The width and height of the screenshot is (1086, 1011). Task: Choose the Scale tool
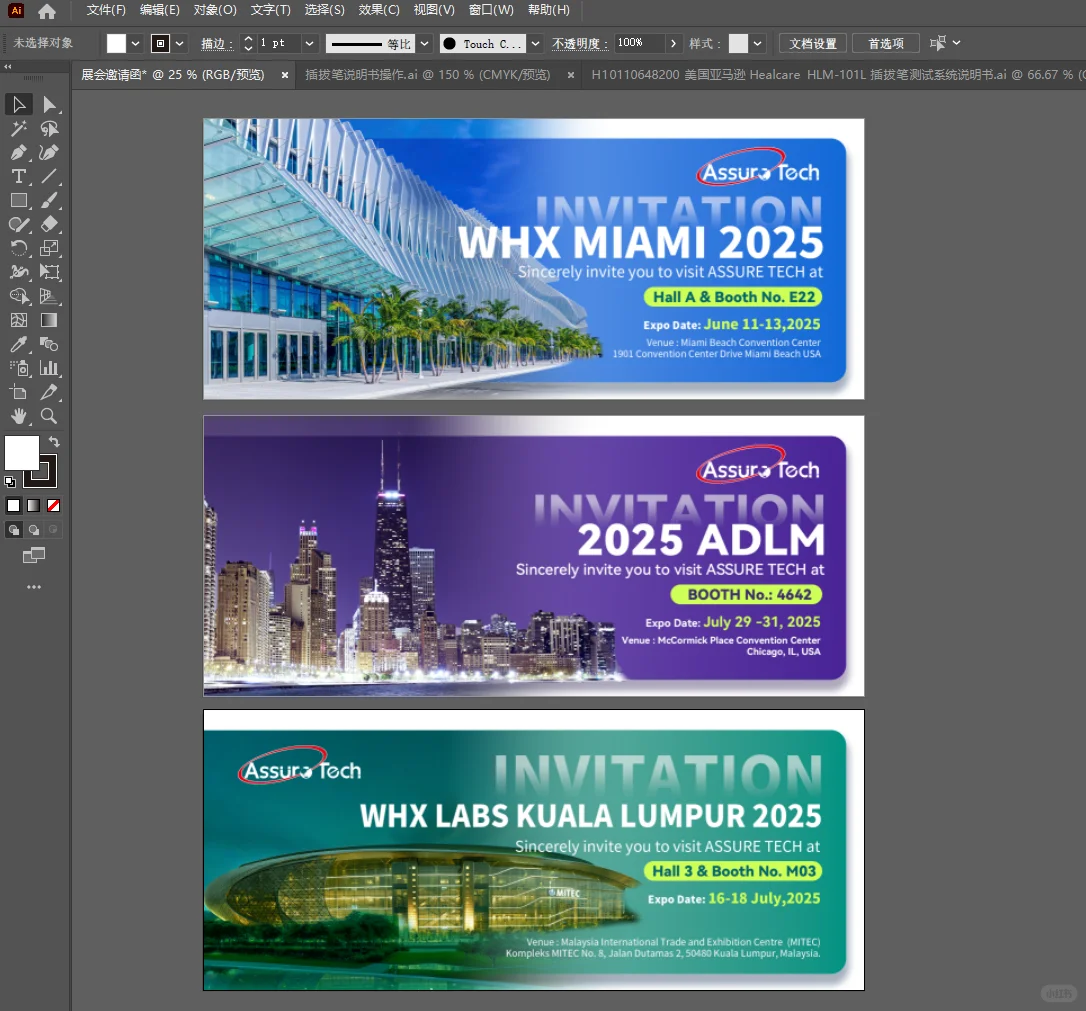pos(48,248)
